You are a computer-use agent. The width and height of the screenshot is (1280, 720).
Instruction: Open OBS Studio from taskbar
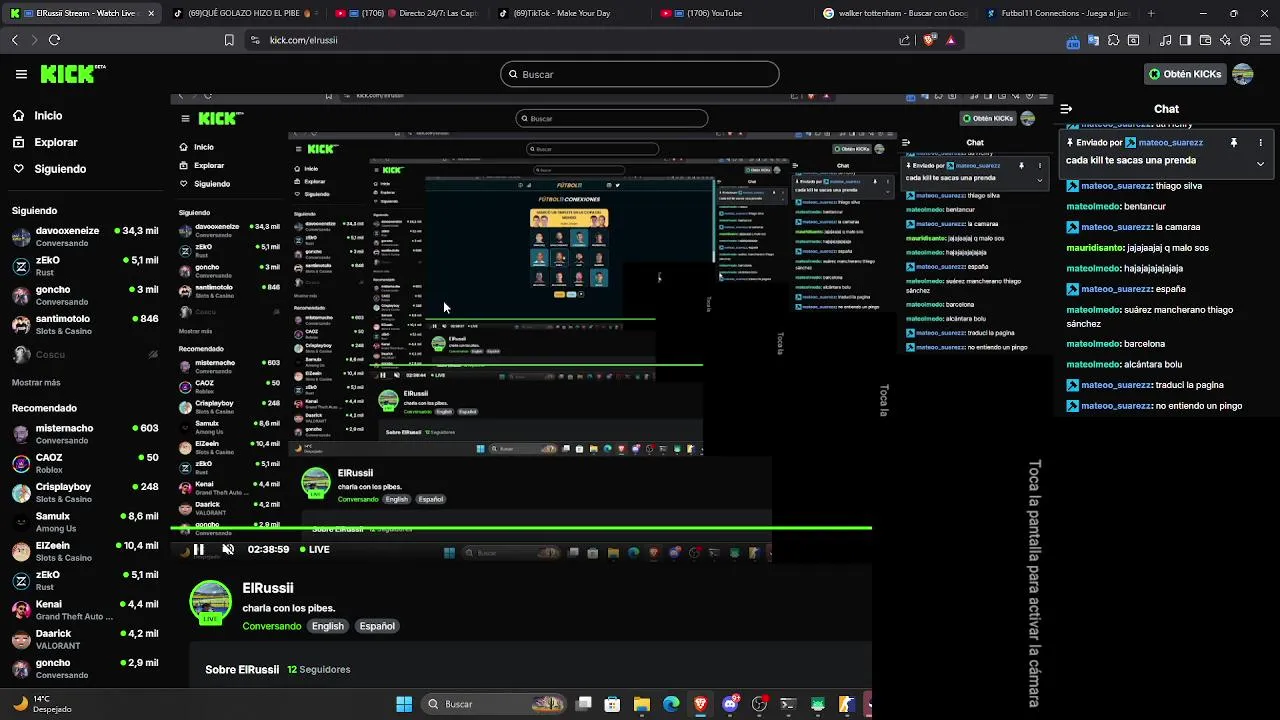(x=759, y=704)
